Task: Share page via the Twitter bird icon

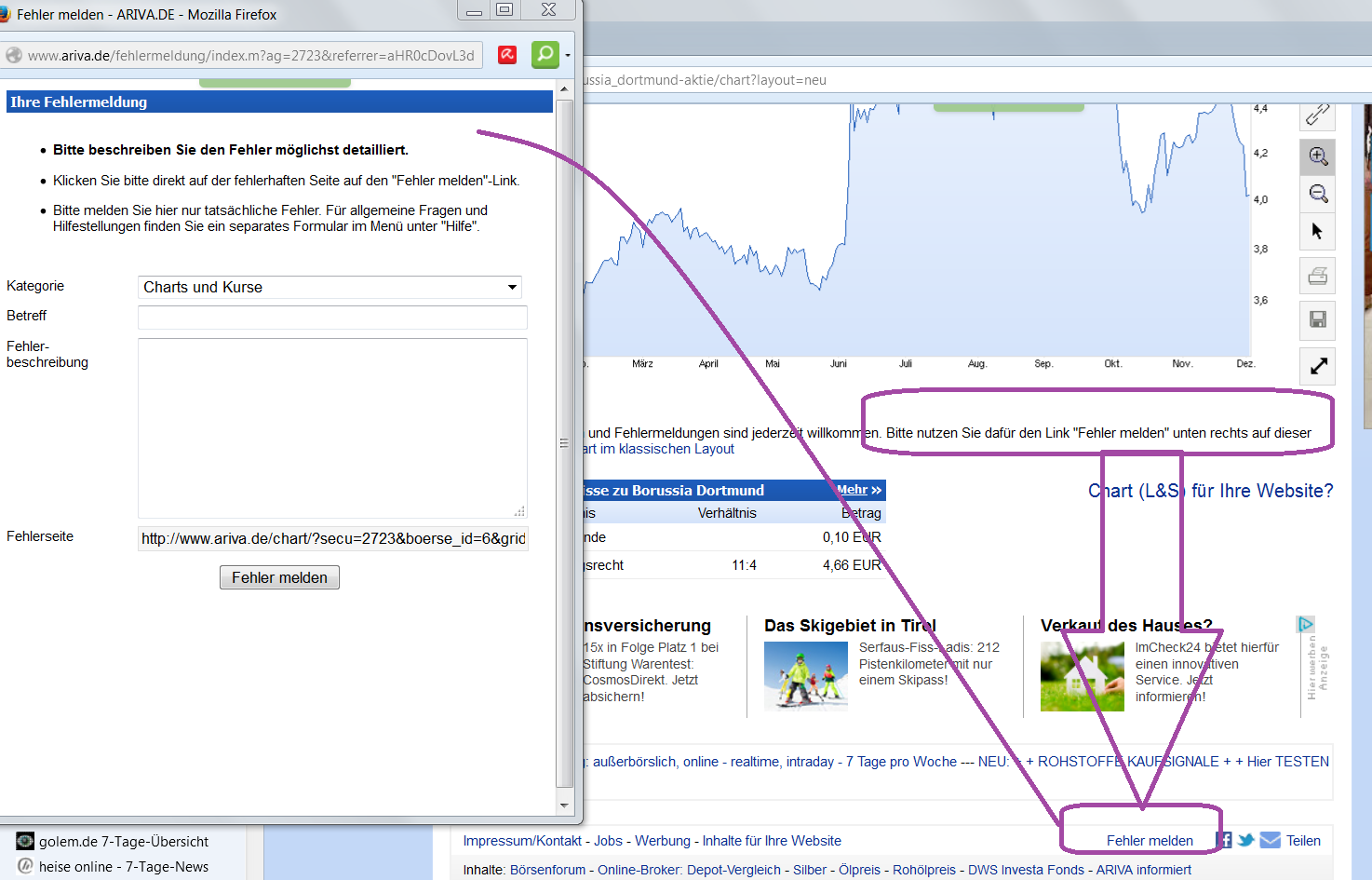Action: tap(1245, 840)
